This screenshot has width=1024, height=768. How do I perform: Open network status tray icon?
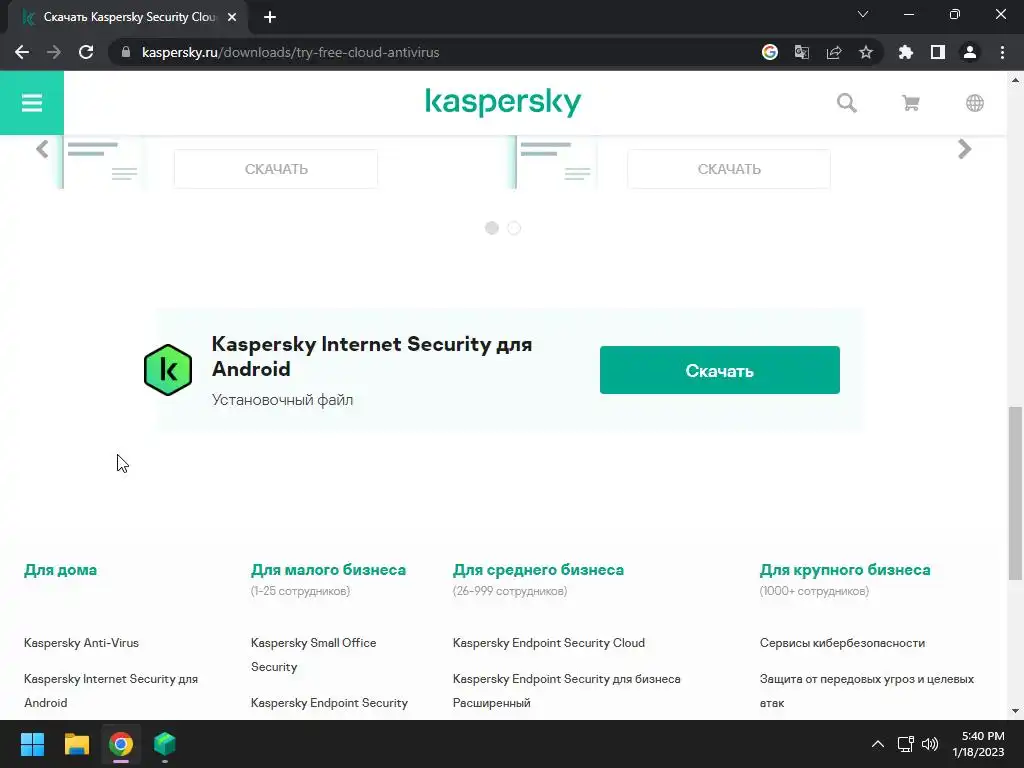905,744
